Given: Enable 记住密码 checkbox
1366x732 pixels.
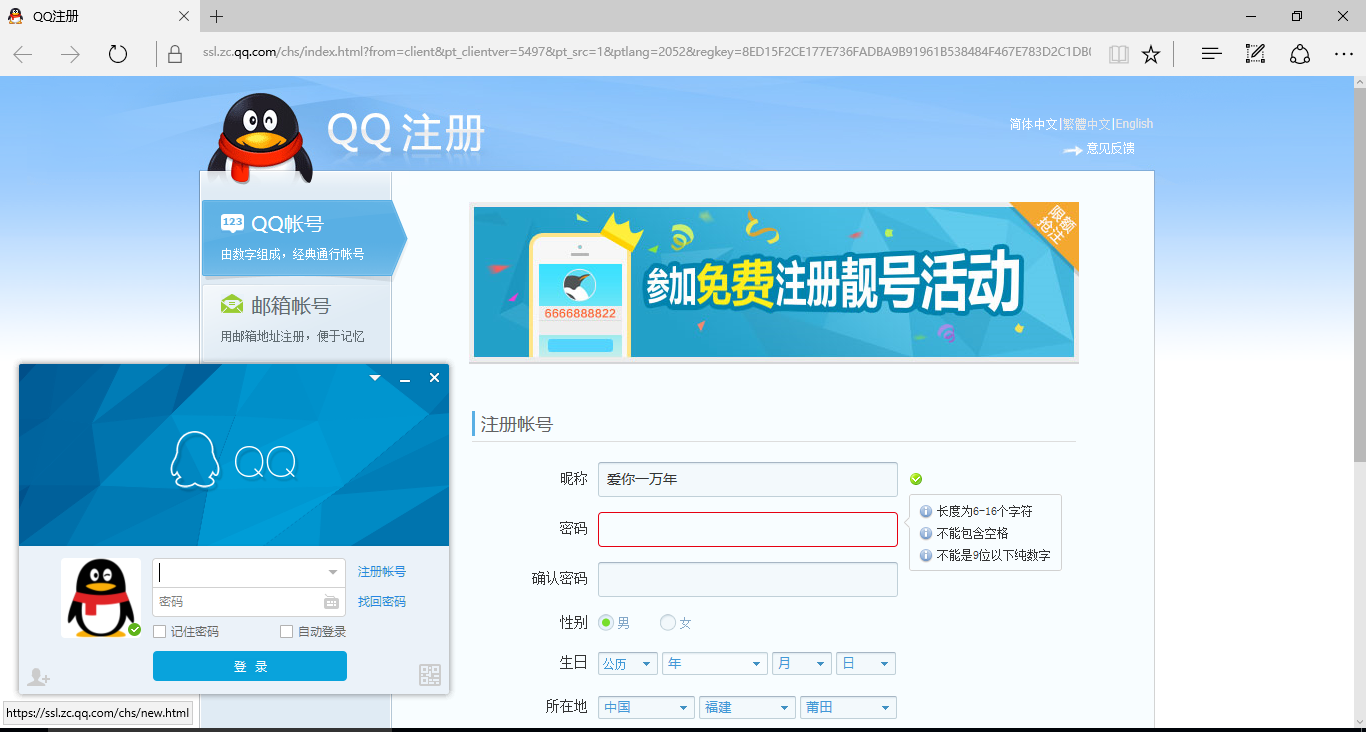Looking at the screenshot, I should point(159,632).
